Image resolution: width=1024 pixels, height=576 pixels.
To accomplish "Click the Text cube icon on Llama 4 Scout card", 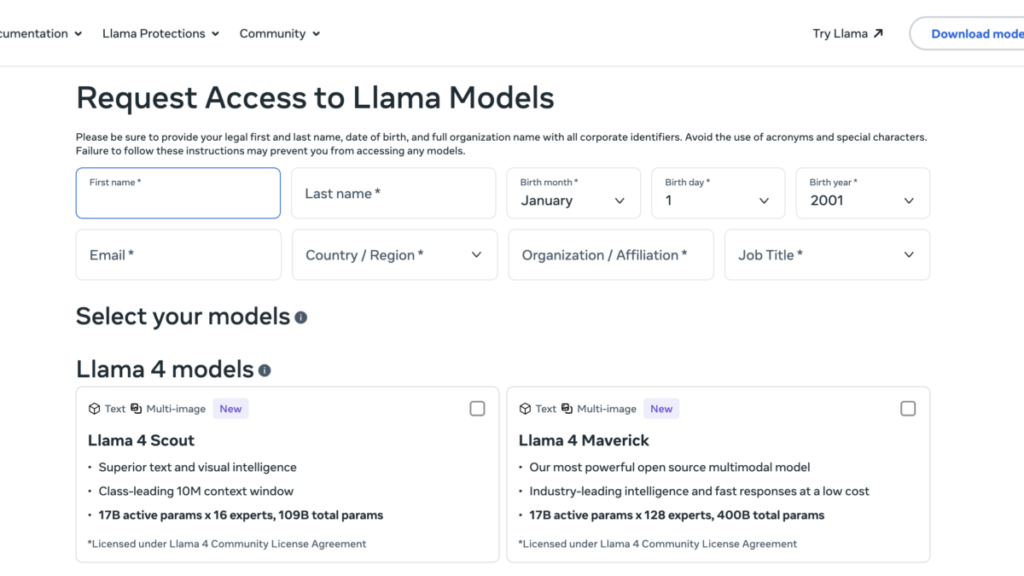I will [94, 409].
